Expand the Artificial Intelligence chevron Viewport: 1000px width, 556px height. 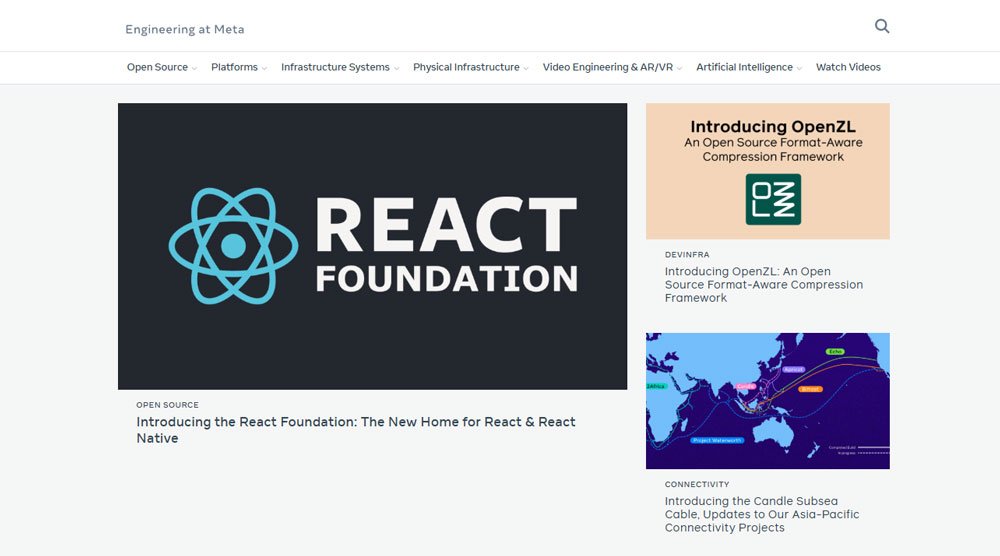click(800, 68)
